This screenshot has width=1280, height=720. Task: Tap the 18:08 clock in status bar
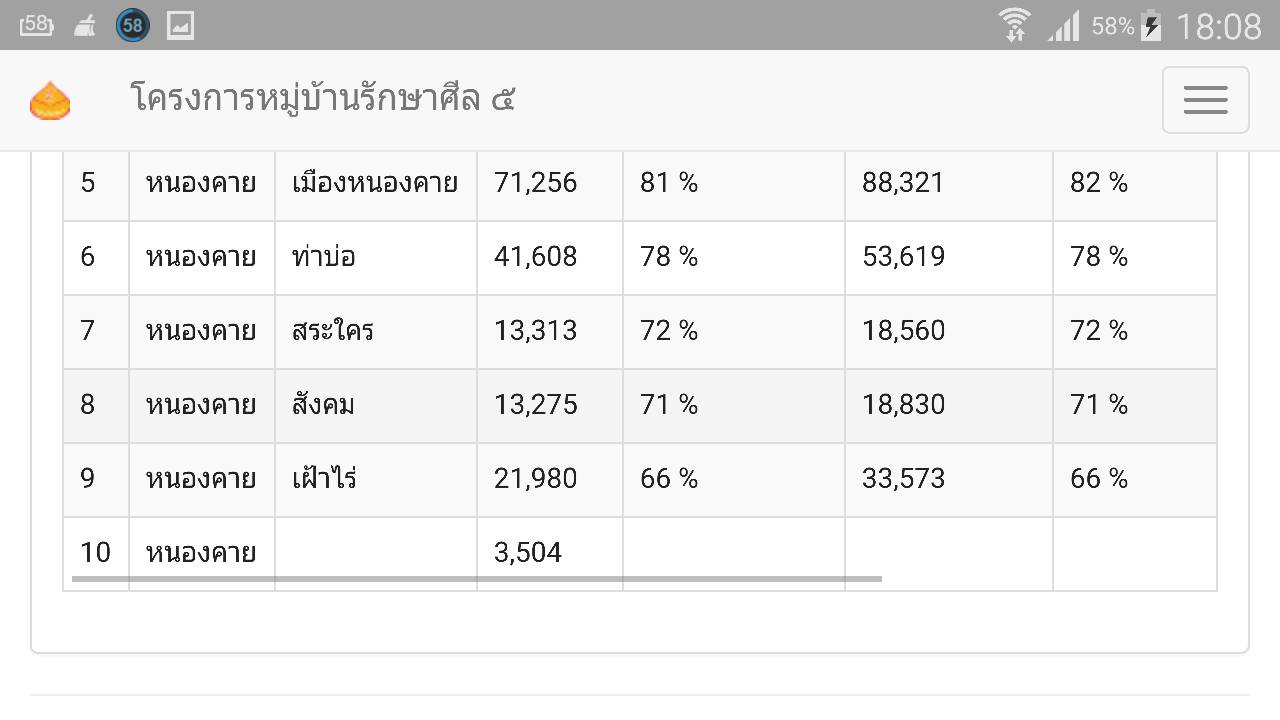point(1218,26)
